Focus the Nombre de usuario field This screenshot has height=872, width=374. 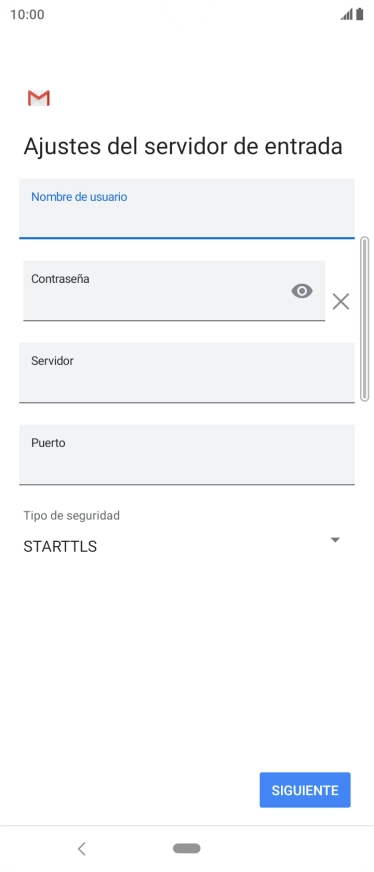coord(187,209)
